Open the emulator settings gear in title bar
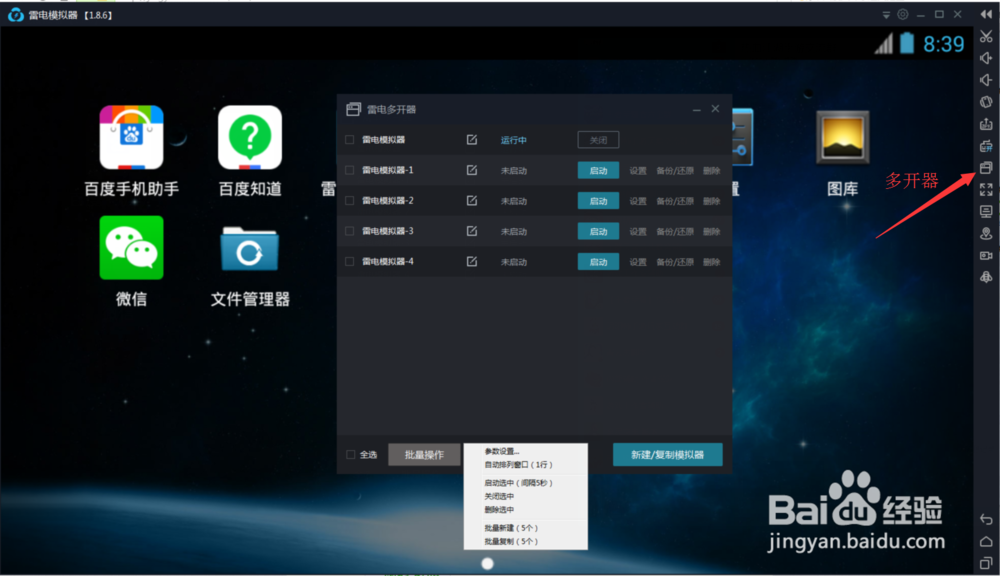This screenshot has height=576, width=1000. tap(903, 14)
